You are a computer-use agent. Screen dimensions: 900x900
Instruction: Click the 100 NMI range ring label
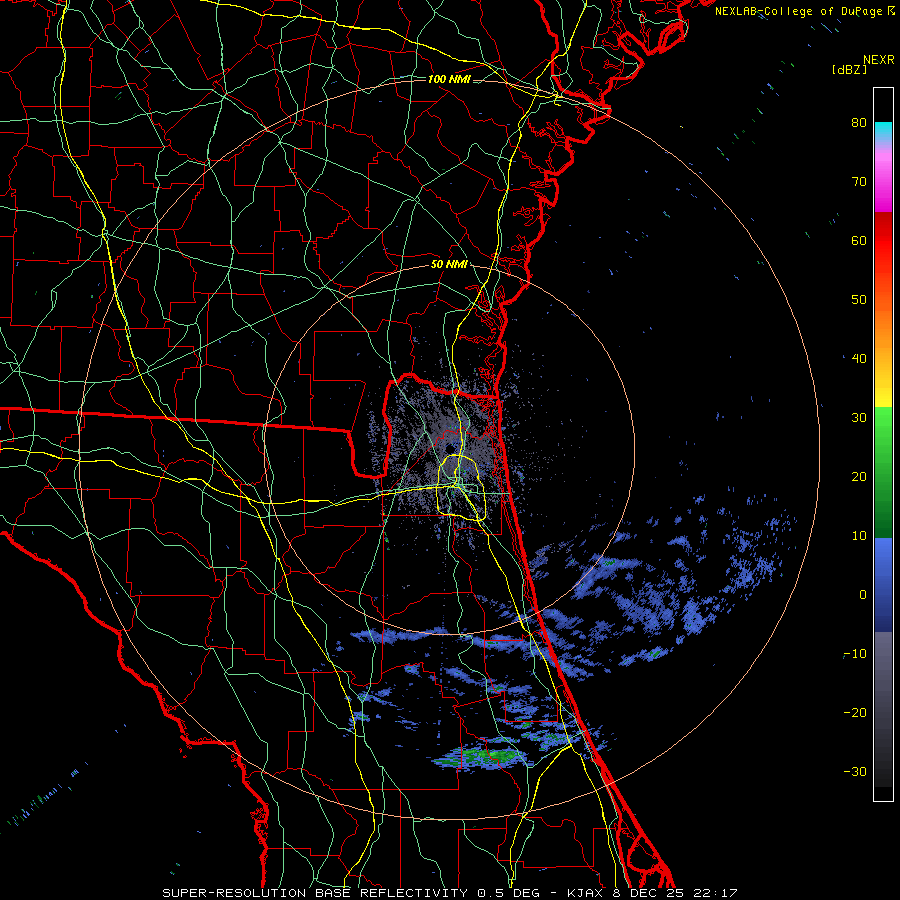click(x=449, y=79)
